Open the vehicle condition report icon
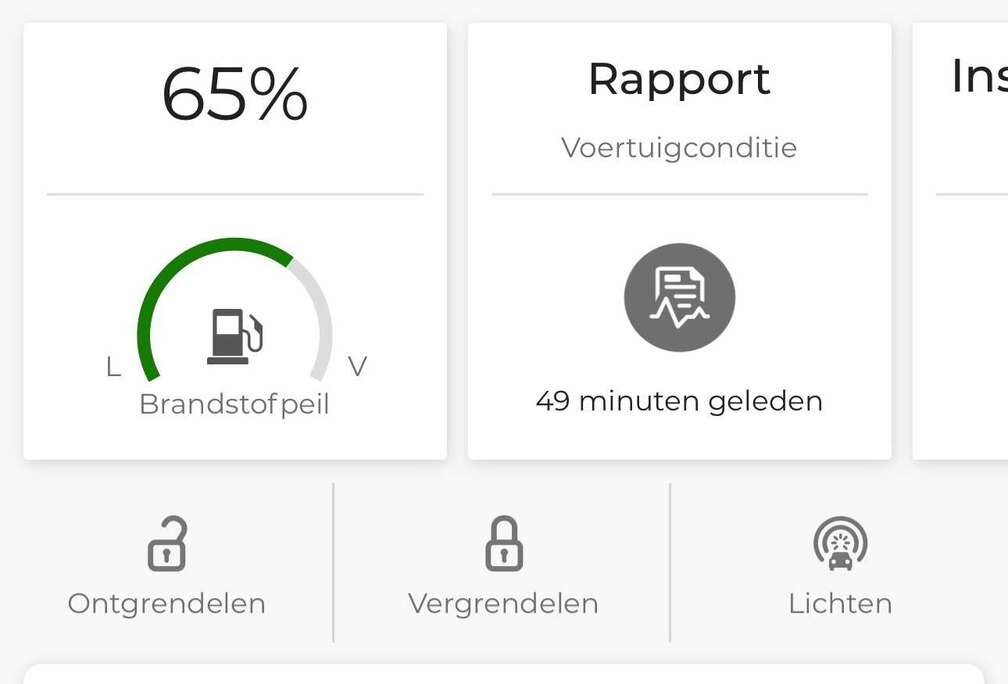The height and width of the screenshot is (684, 1008). pyautogui.click(x=679, y=298)
